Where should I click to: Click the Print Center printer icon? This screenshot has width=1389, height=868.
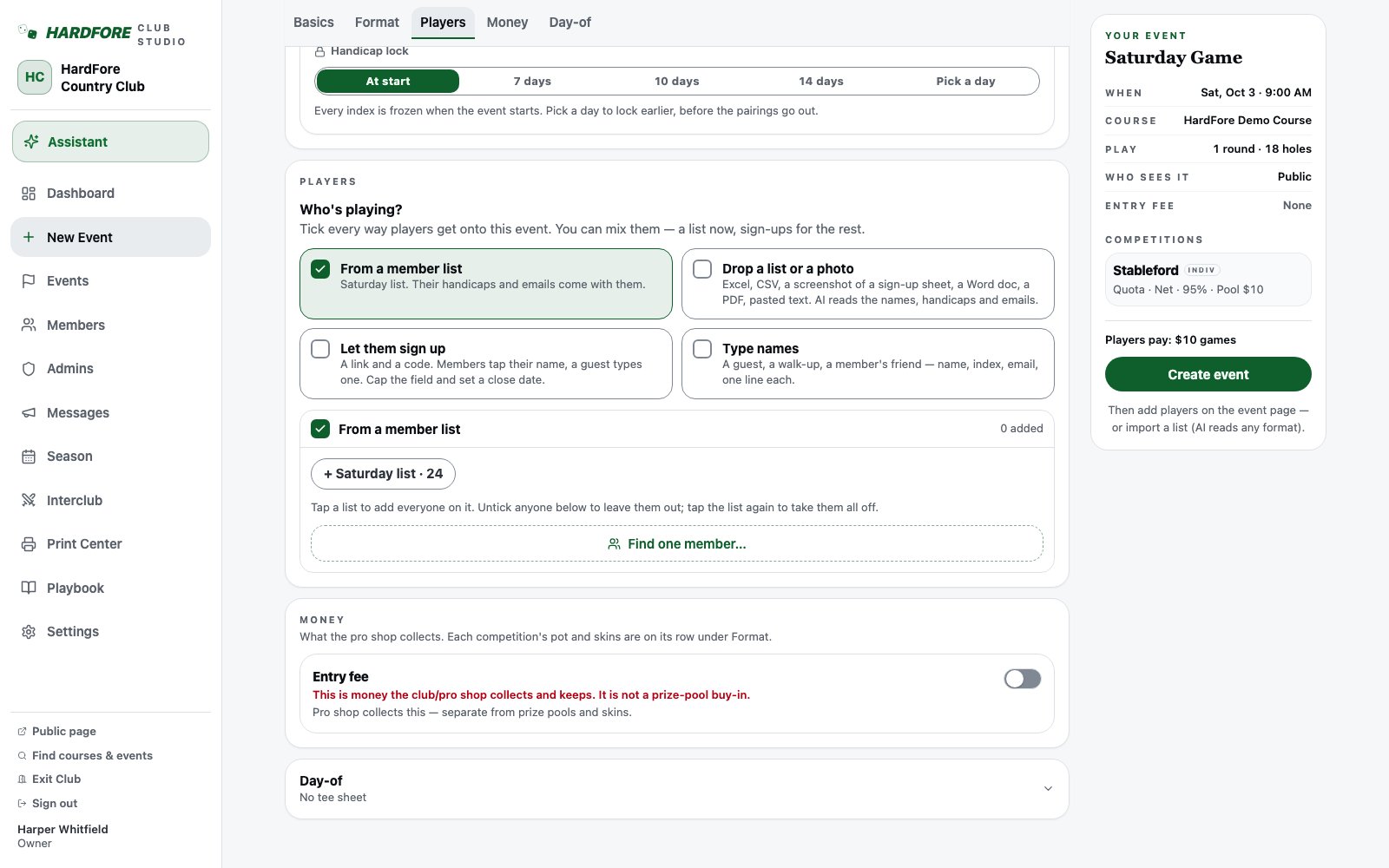point(29,544)
